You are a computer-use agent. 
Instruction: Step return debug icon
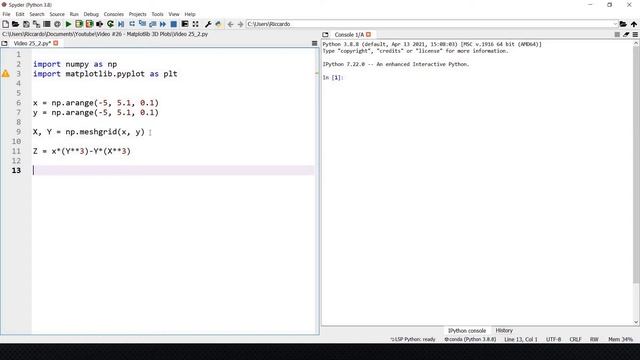coord(152,24)
